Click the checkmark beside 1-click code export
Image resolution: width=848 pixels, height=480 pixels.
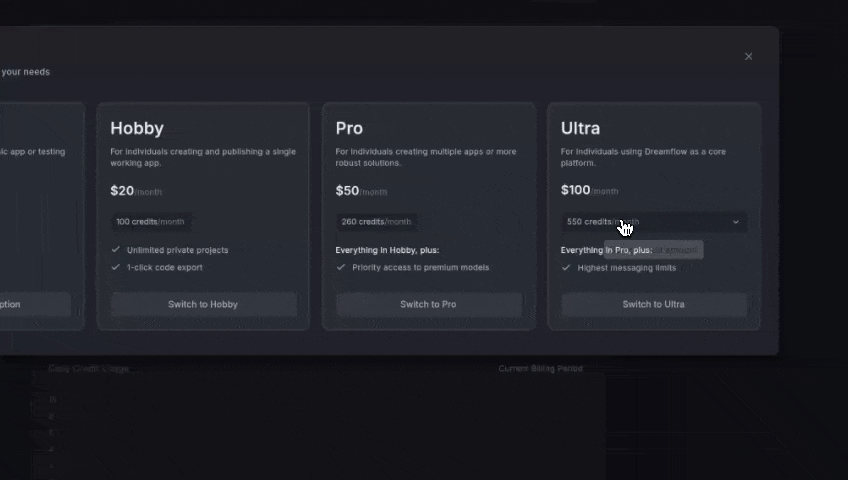point(115,267)
